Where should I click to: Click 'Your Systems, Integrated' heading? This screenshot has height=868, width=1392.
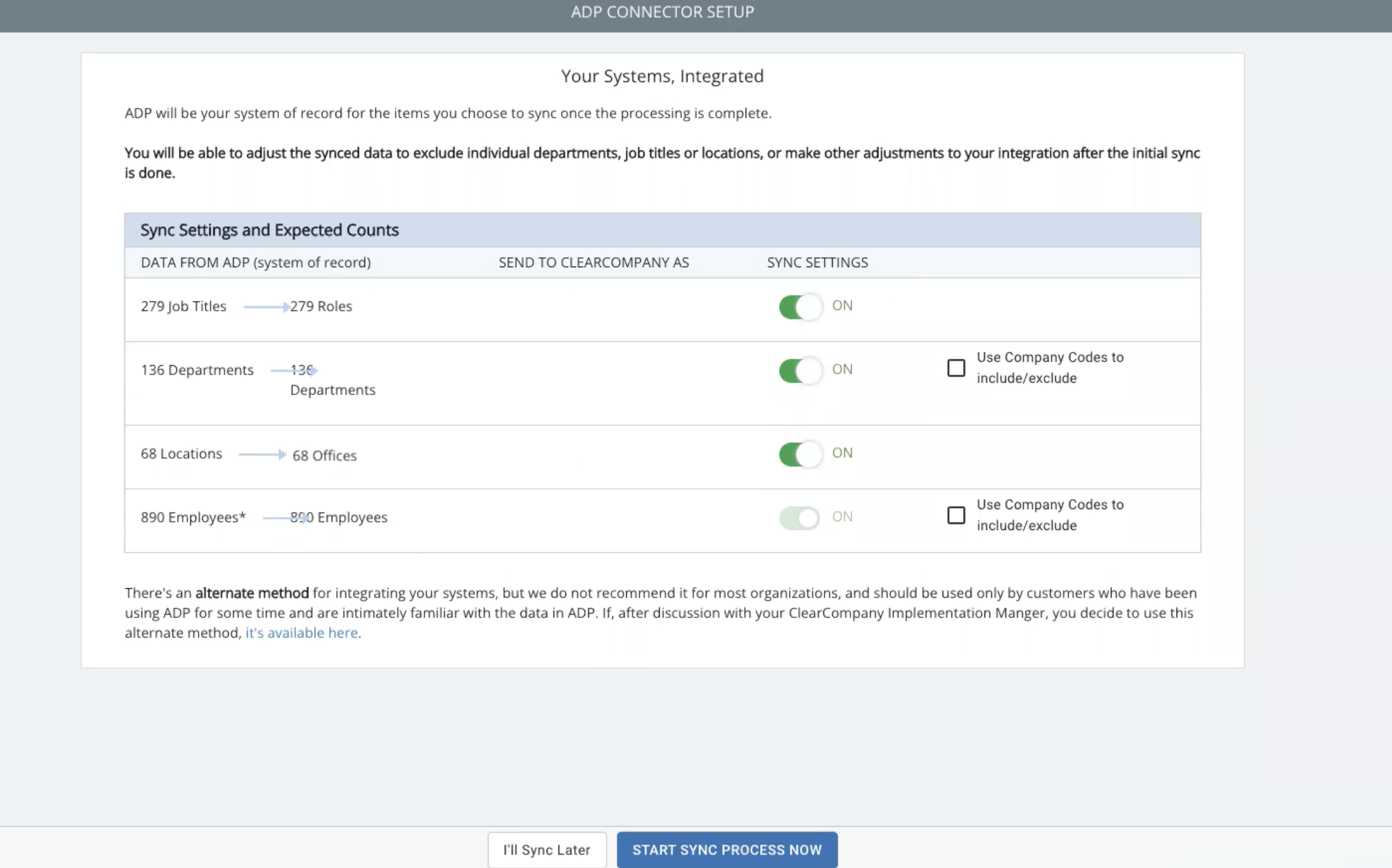662,76
